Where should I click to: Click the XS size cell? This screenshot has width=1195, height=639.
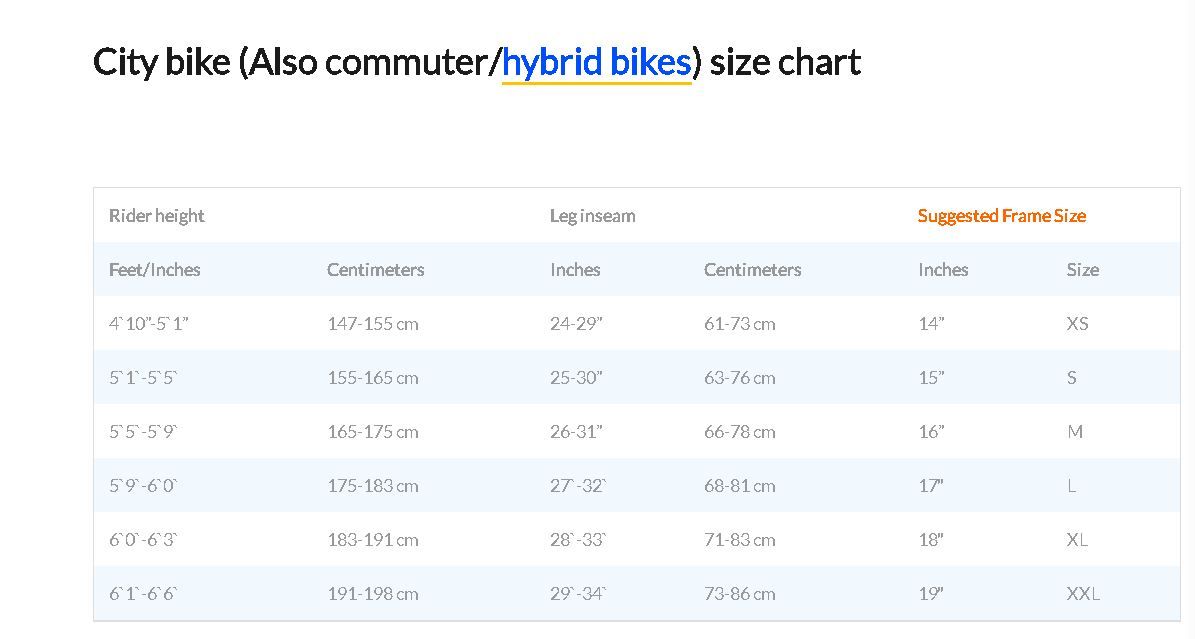(1077, 324)
